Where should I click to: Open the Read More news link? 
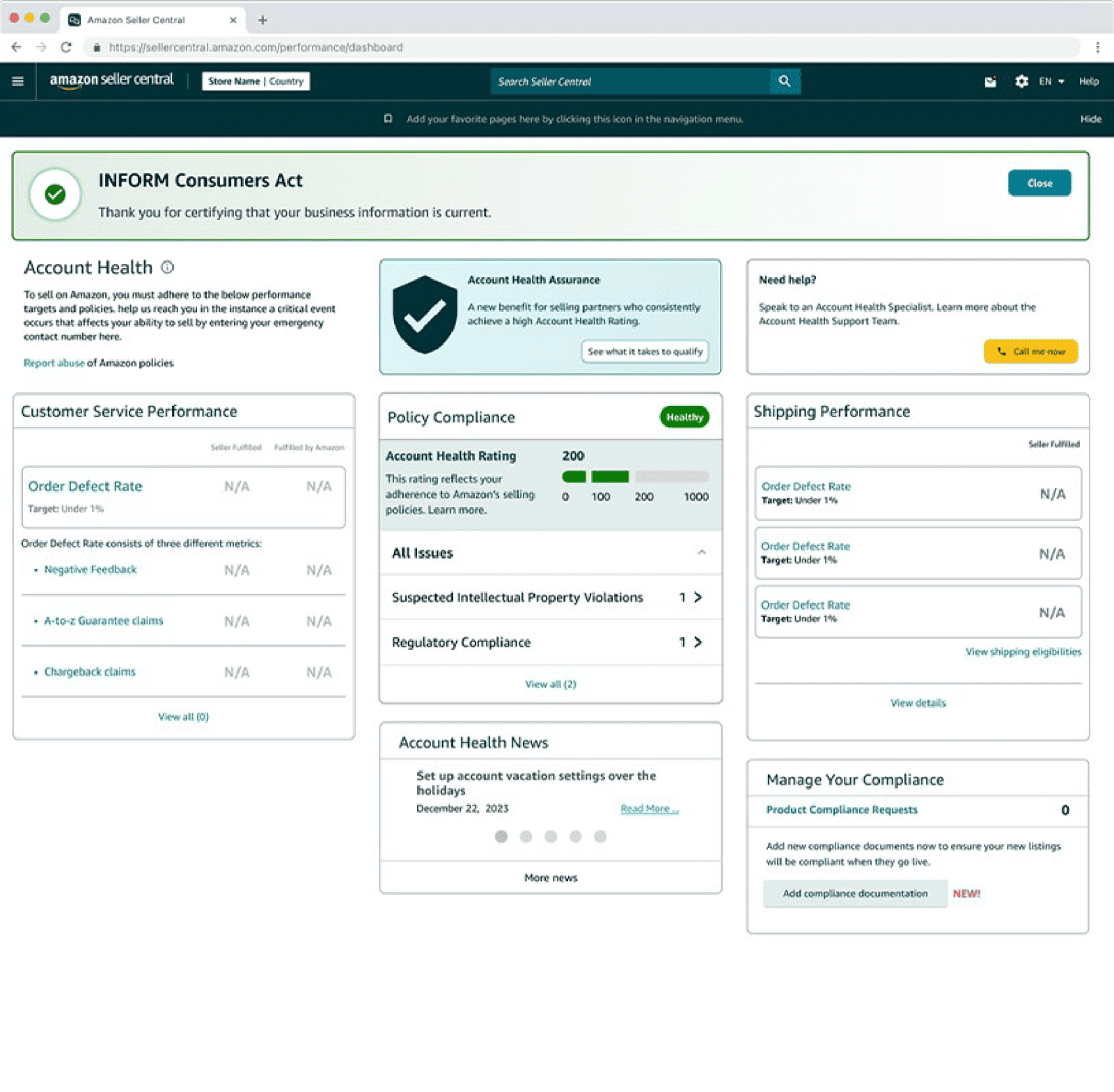tap(649, 809)
